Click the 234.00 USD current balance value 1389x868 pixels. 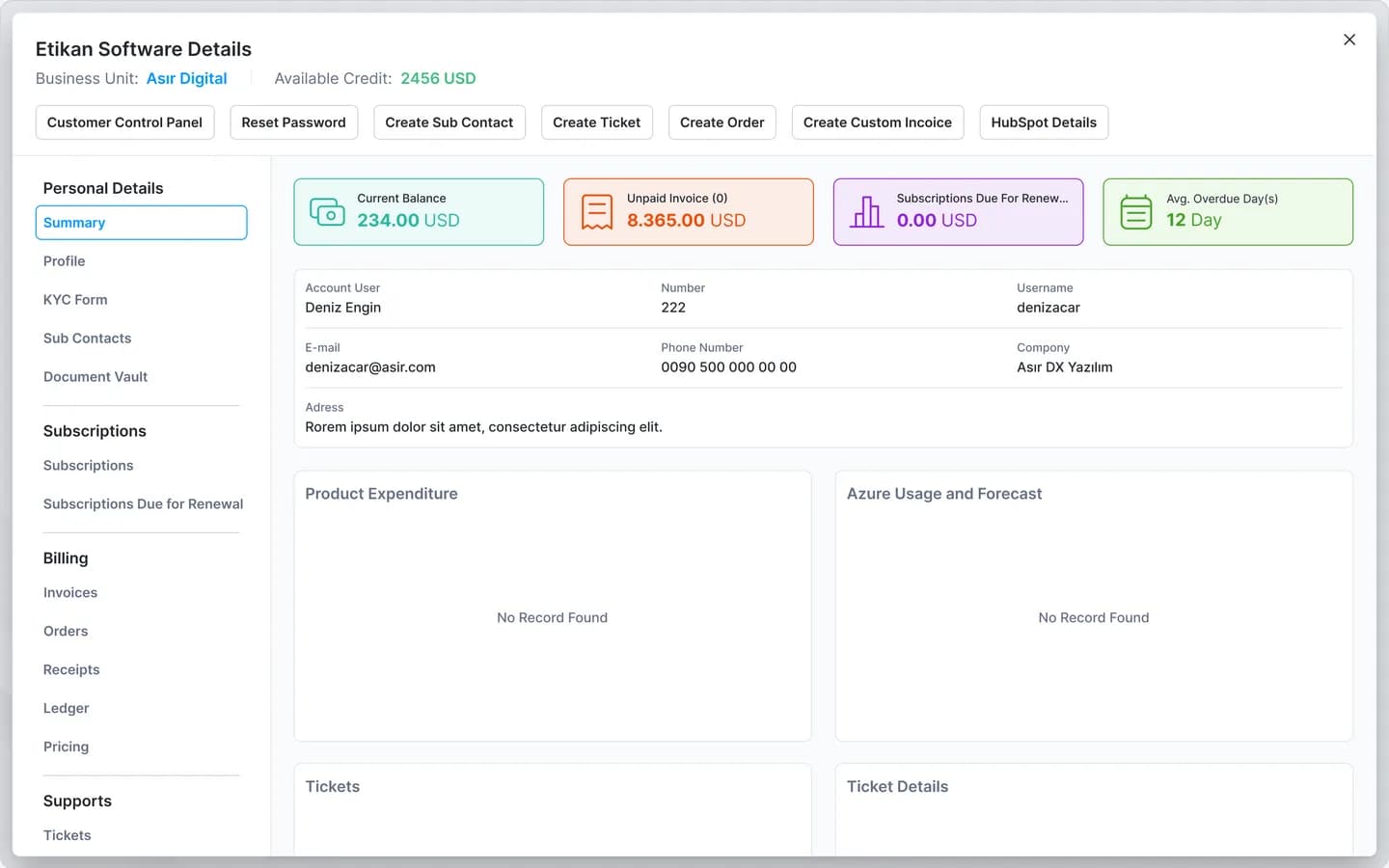pos(408,221)
